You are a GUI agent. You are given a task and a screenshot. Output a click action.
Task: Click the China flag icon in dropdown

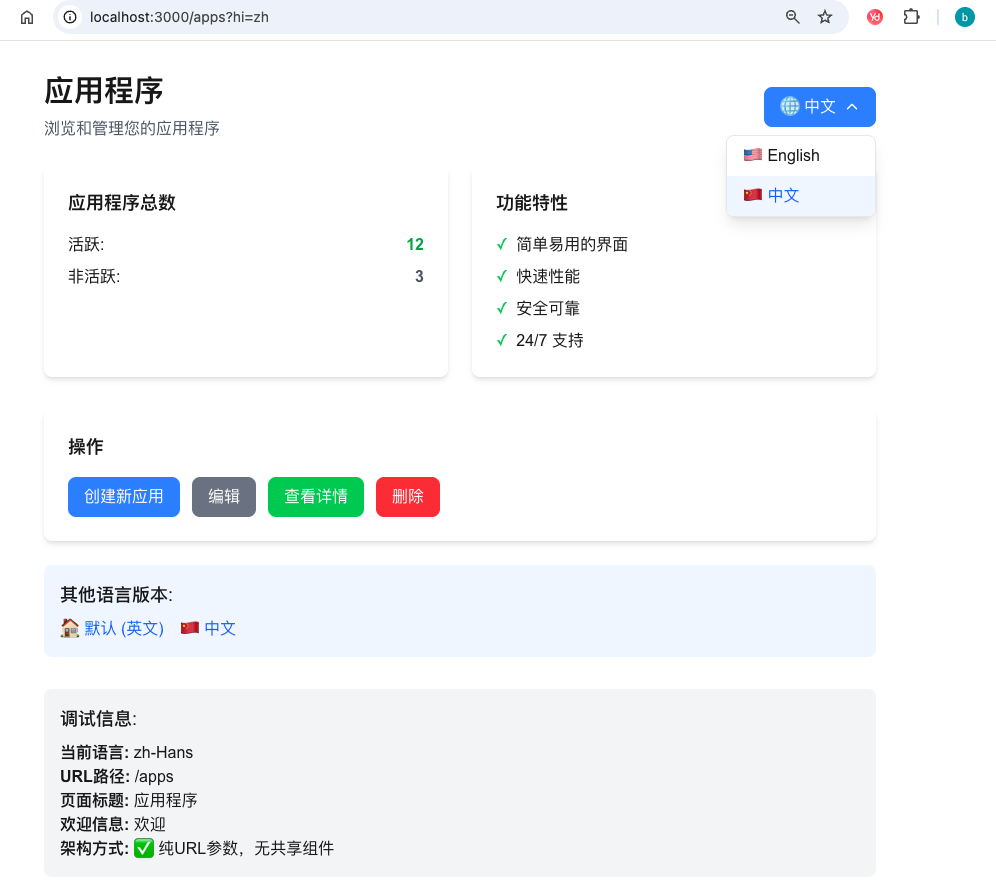[753, 194]
